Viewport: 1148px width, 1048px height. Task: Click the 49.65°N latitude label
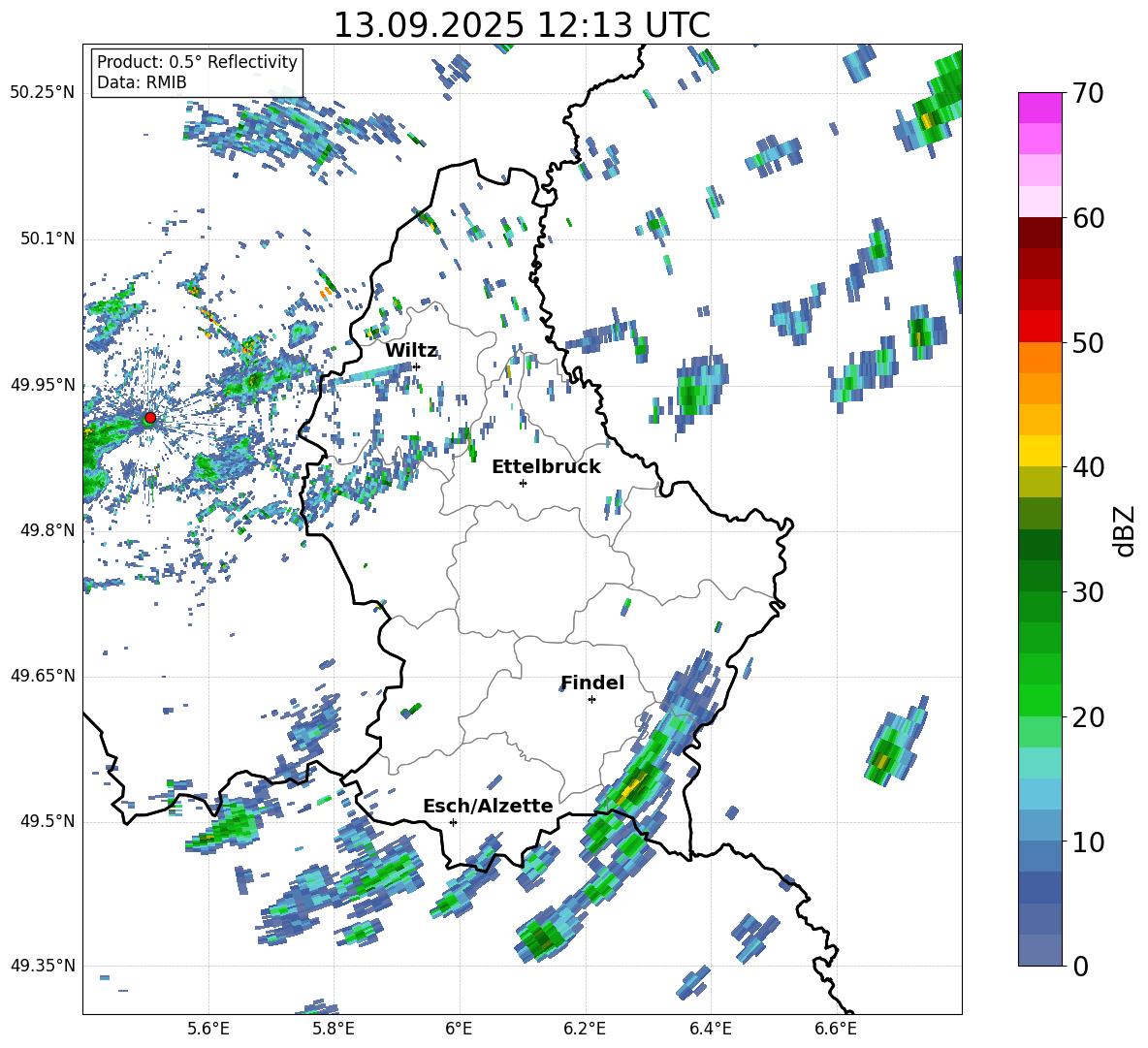(43, 676)
